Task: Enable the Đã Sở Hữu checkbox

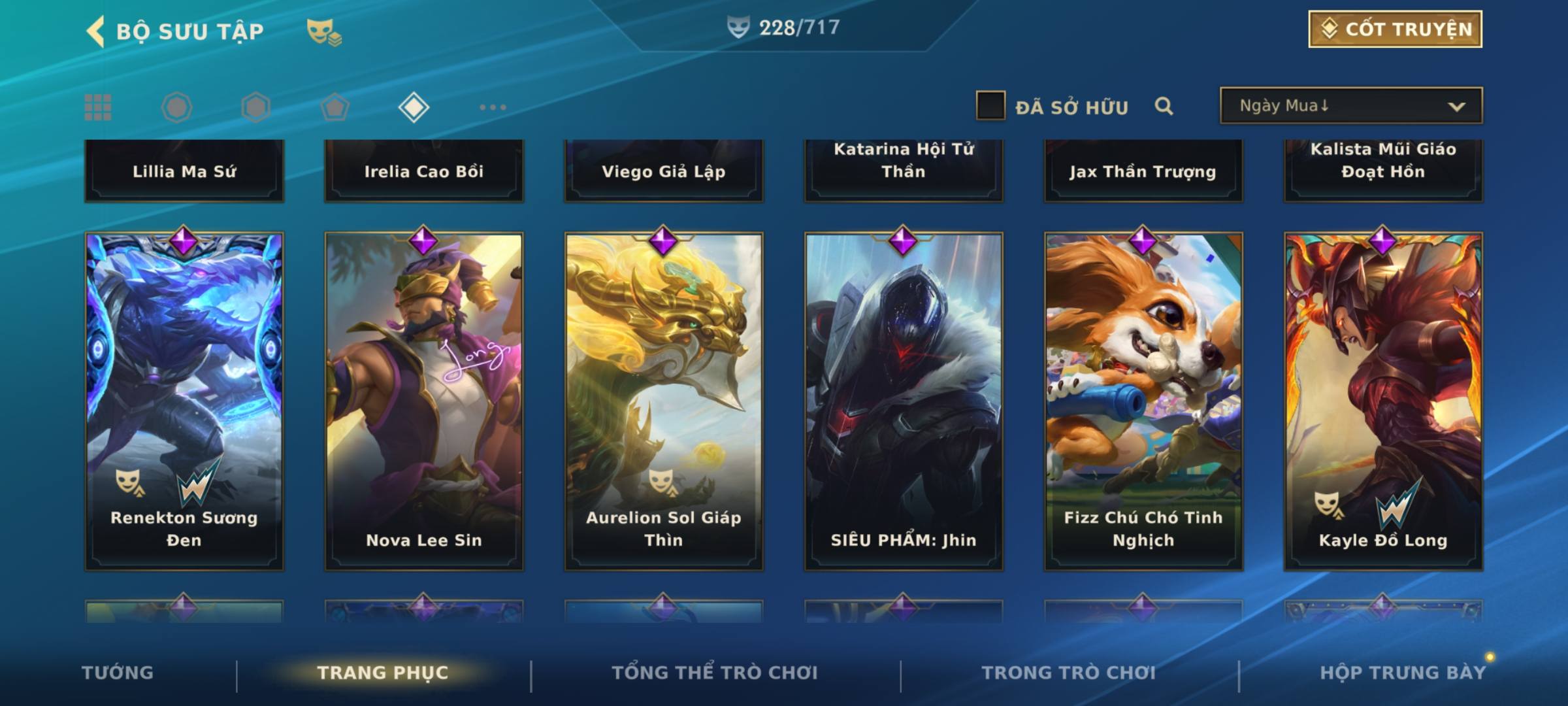Action: (x=990, y=105)
